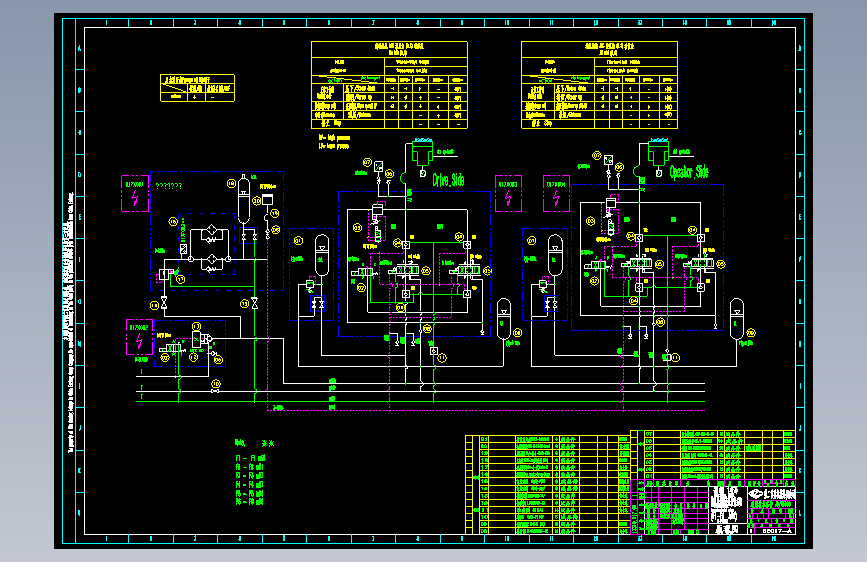Click the header of the middle yellow solenoid table

(389, 49)
